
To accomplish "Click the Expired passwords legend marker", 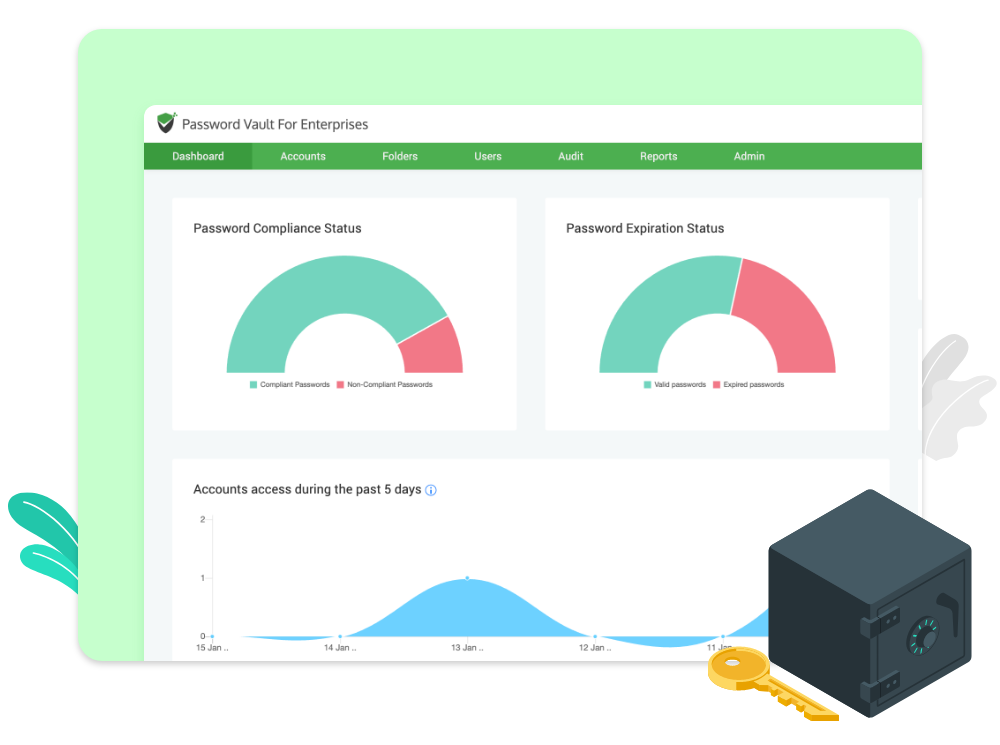I will pos(717,384).
